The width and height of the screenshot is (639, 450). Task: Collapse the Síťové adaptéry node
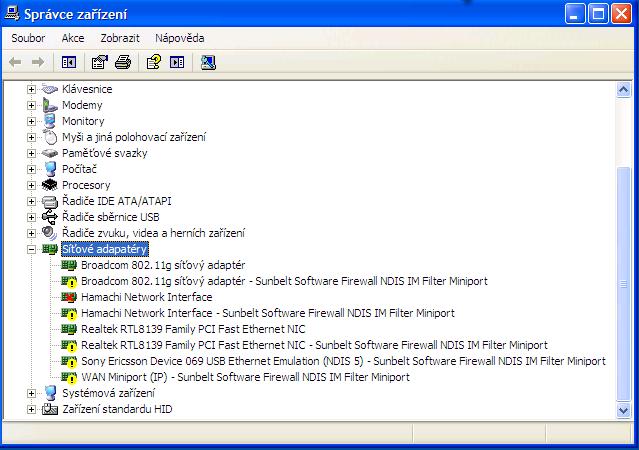click(31, 249)
